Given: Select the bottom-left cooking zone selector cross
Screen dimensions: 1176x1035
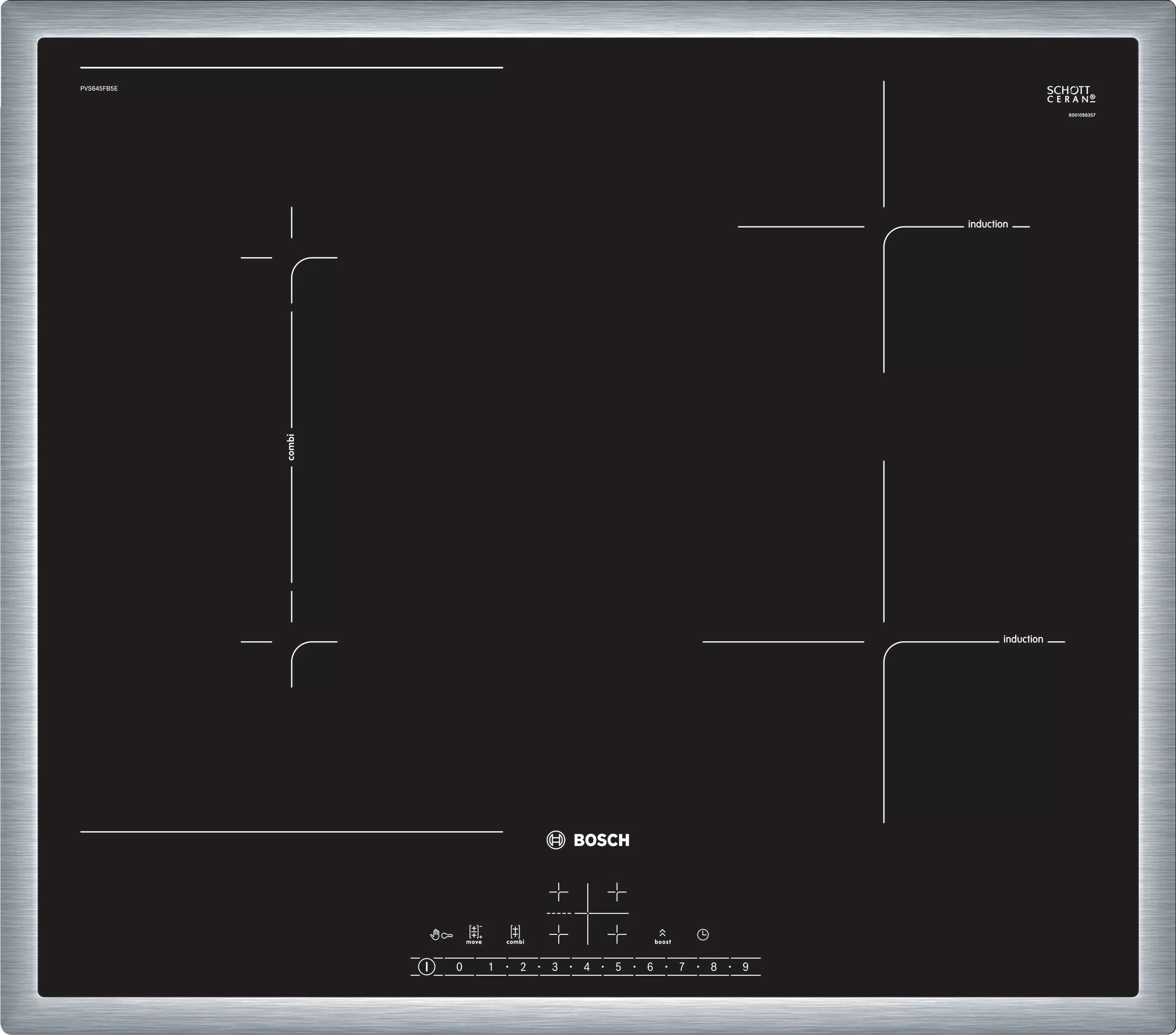Looking at the screenshot, I should tap(558, 934).
